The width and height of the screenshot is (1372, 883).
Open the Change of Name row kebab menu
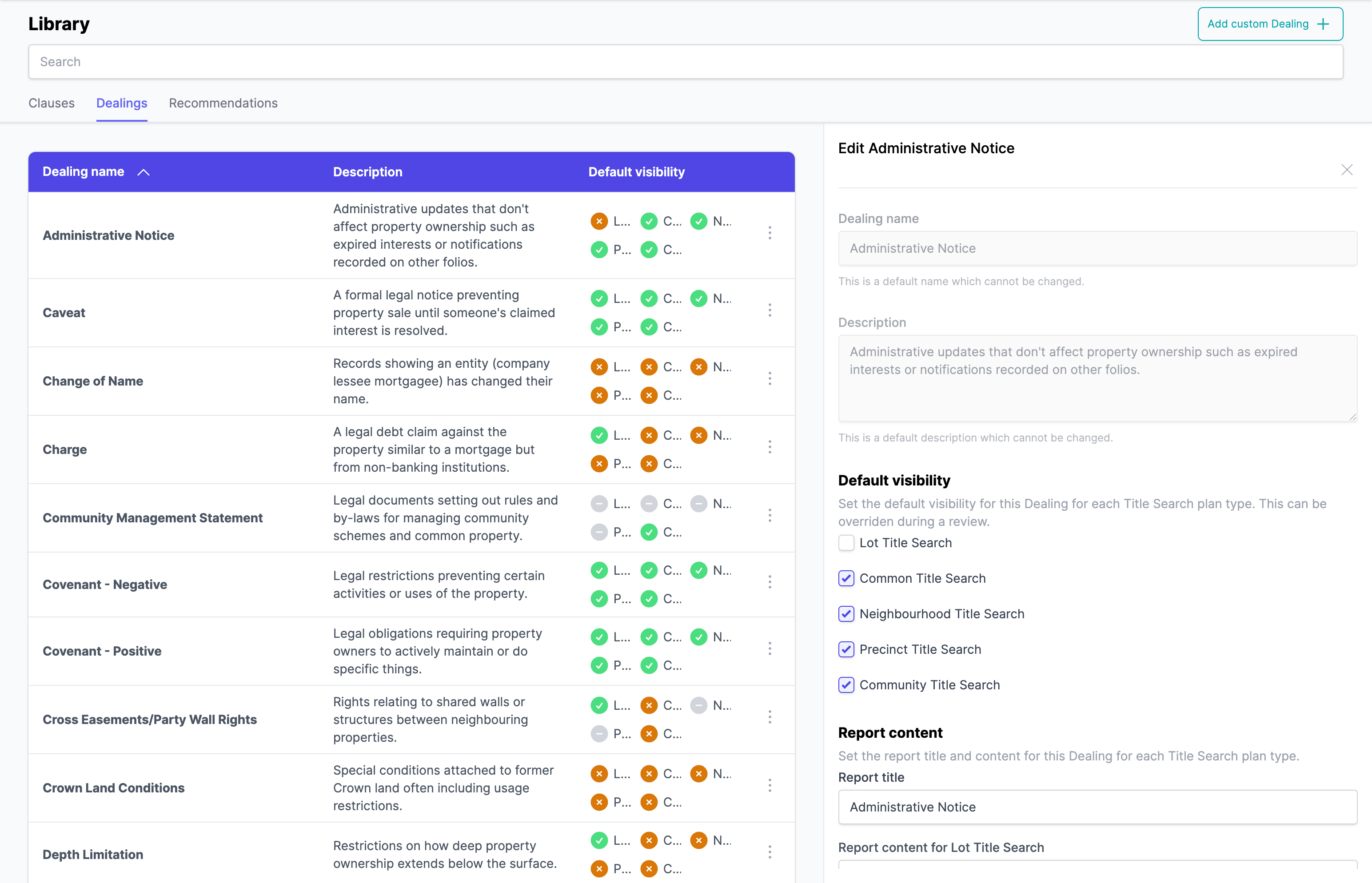tap(770, 379)
